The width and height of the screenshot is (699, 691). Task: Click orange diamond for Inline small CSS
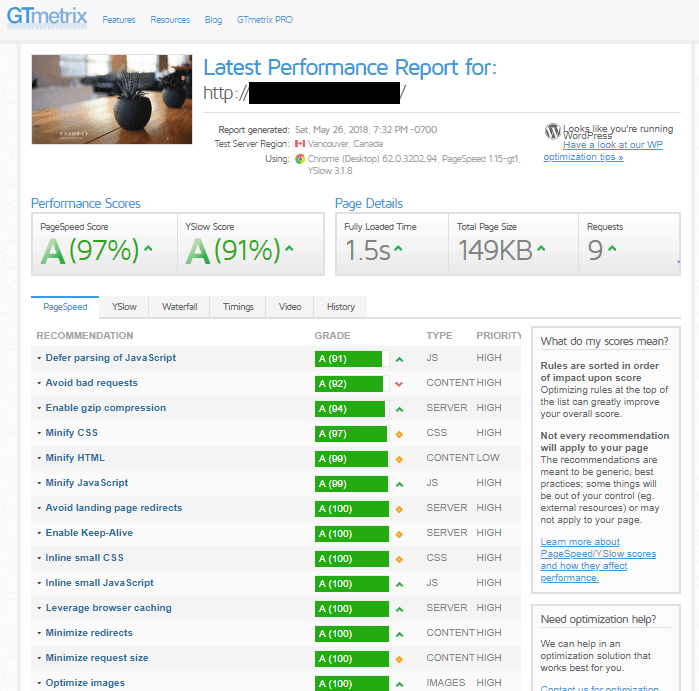click(x=399, y=559)
